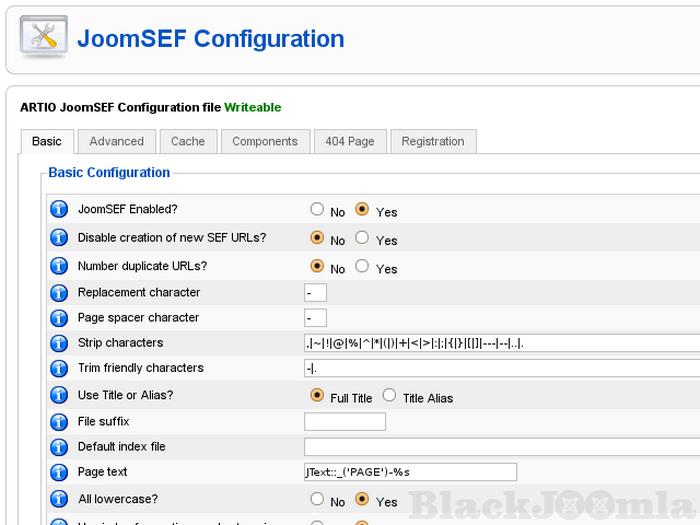Go to the 404 Page tab
The image size is (700, 525).
tap(350, 142)
